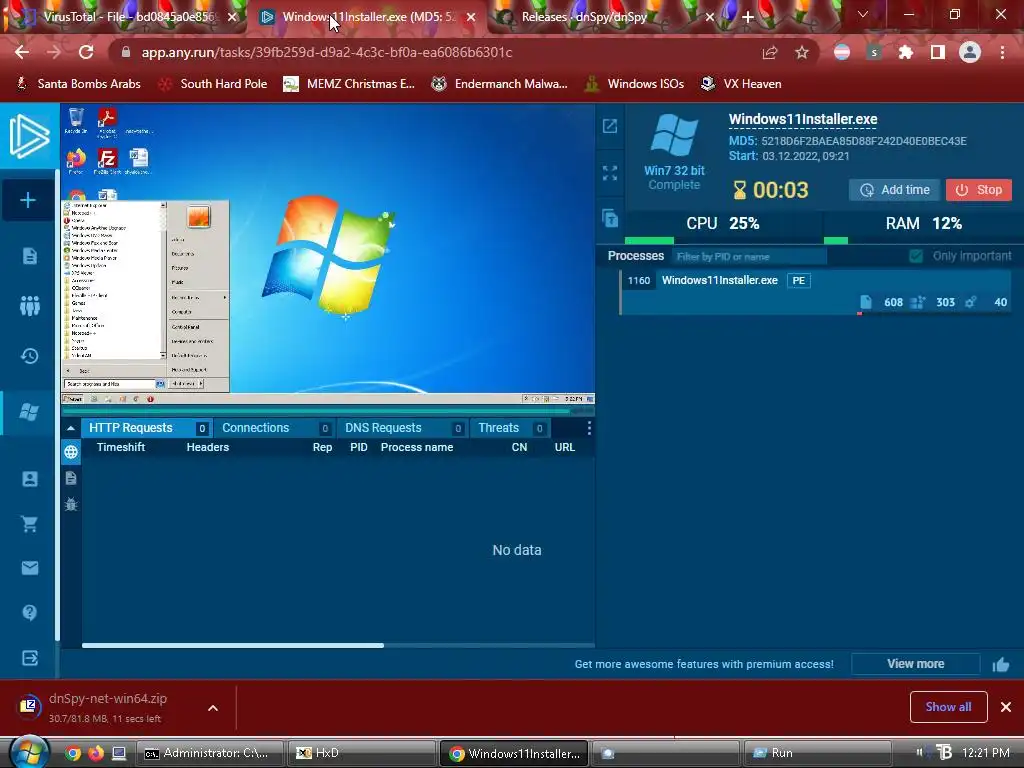Open a new browser tab
Viewport: 1024px width, 768px height.
click(x=748, y=18)
